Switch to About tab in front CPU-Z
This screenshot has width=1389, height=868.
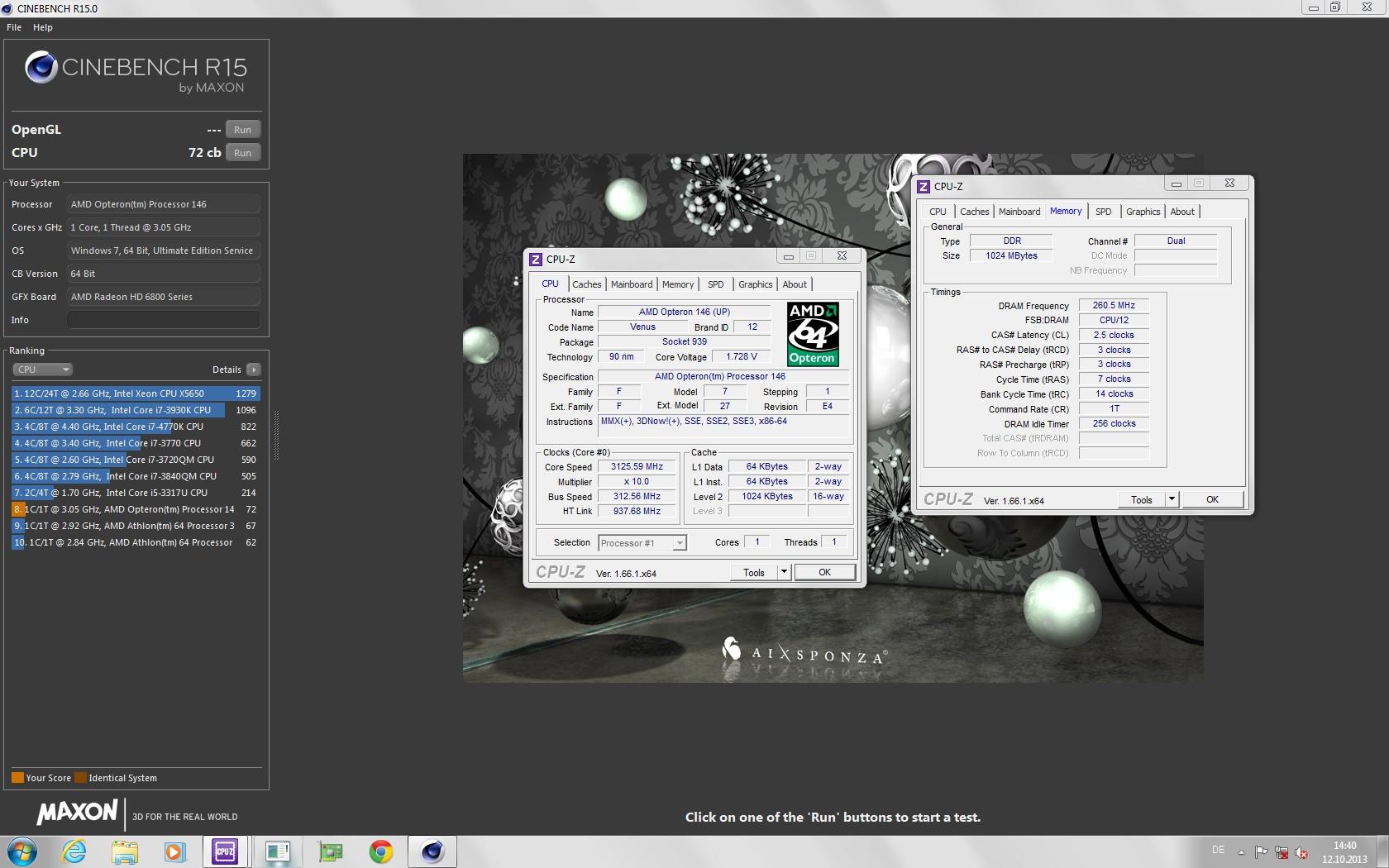coord(795,284)
